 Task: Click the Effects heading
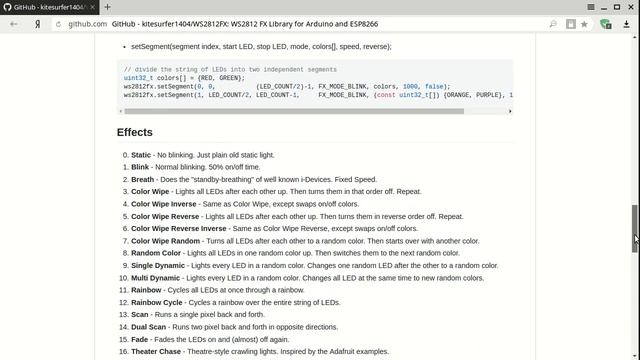point(134,132)
